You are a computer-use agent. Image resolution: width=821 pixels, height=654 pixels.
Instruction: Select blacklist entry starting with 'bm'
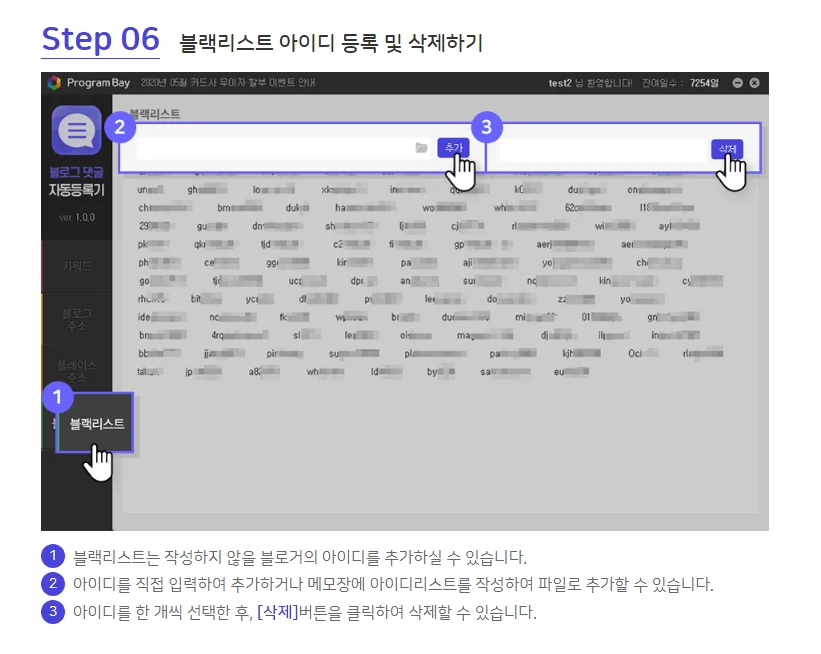tap(240, 208)
